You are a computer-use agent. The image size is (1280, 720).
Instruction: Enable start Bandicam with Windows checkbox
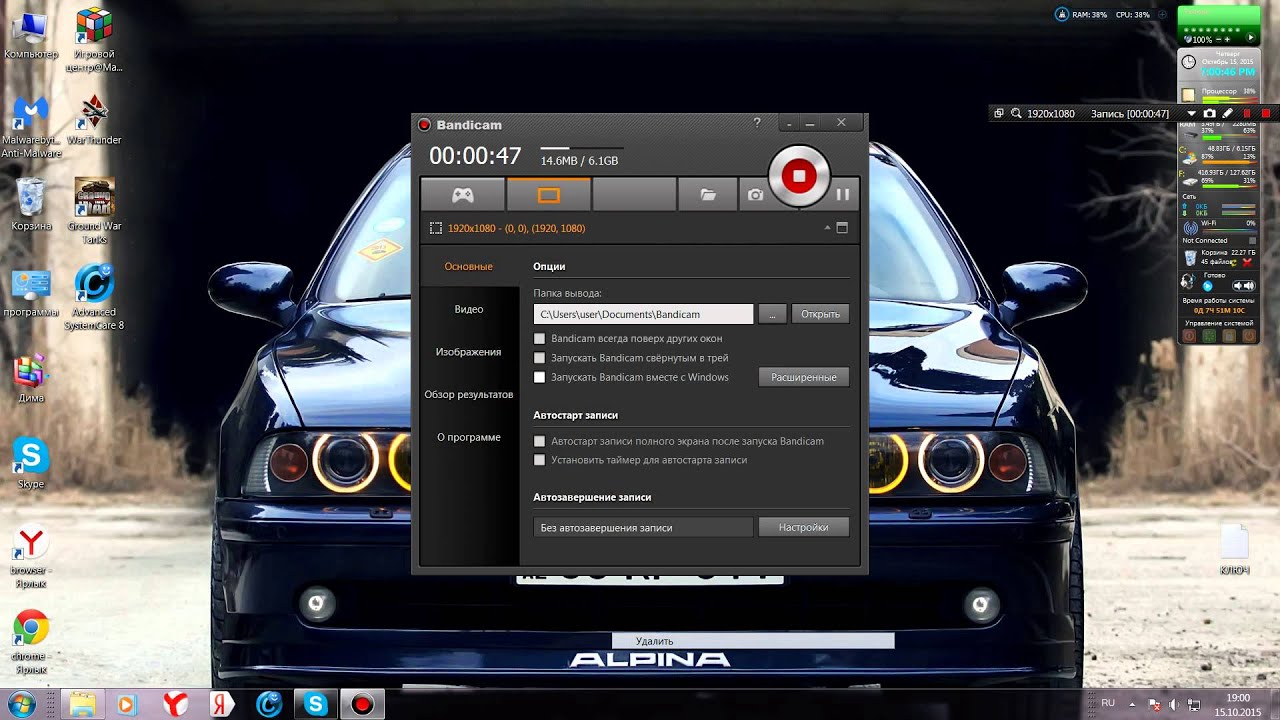(540, 378)
